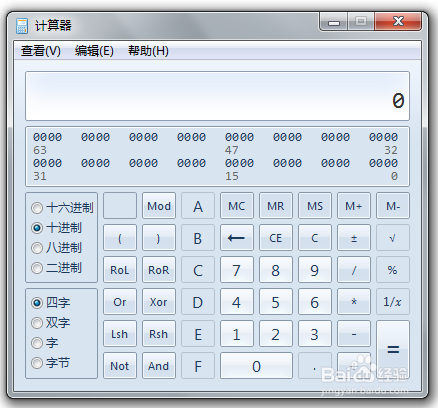Click the hex digit D key
The height and width of the screenshot is (408, 438).
pos(198,302)
